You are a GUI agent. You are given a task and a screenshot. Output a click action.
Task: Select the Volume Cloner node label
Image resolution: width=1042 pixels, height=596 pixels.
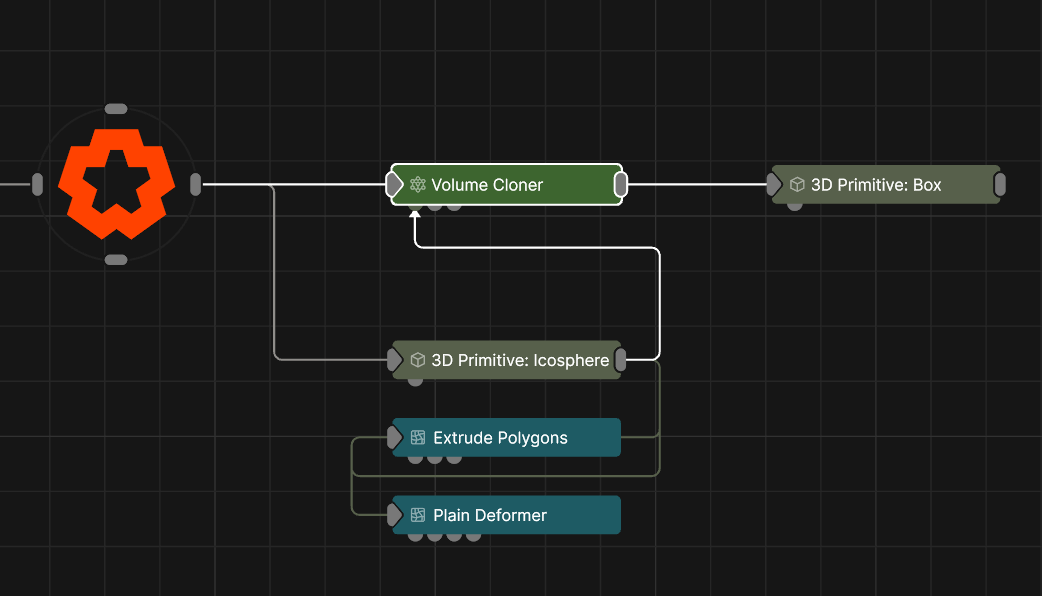(x=487, y=185)
